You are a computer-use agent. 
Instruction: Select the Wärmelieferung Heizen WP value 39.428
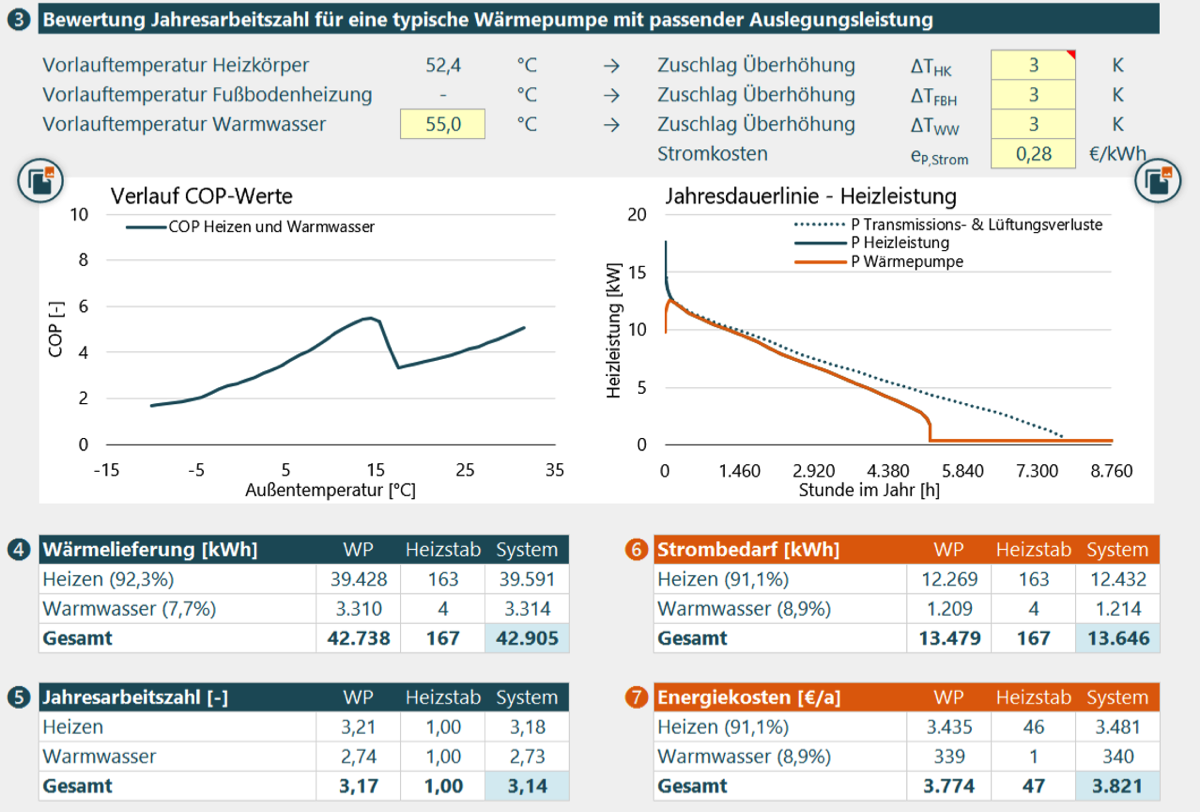click(x=358, y=579)
